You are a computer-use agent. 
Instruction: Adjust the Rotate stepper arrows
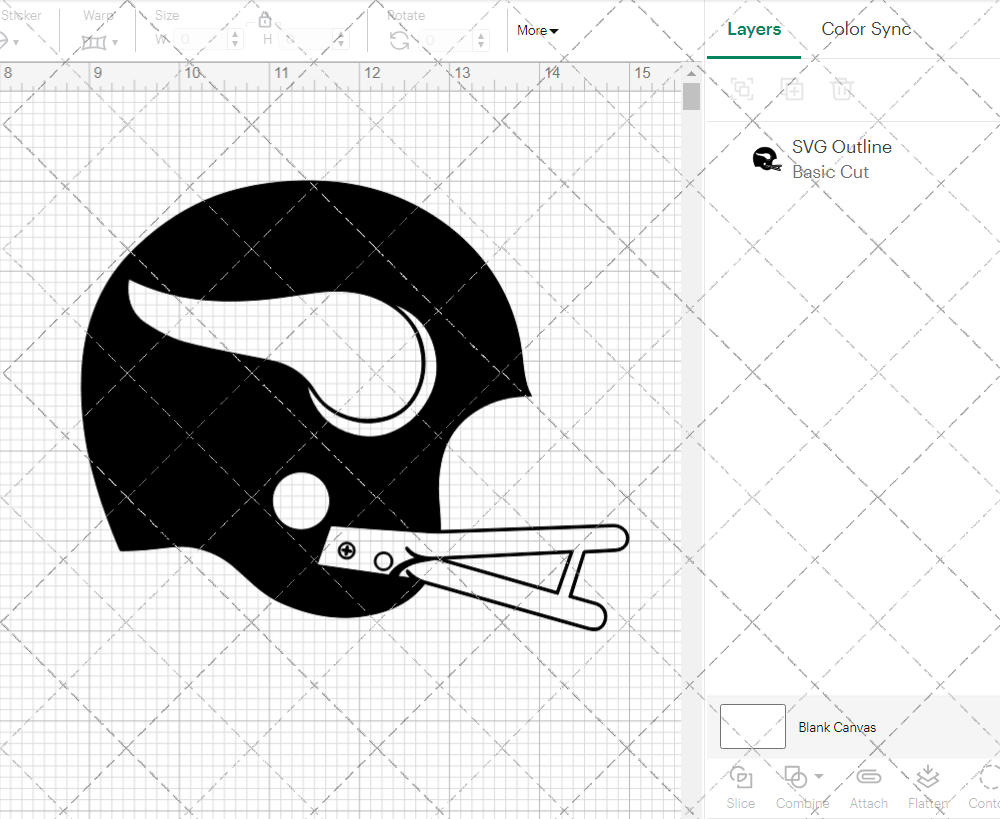coord(481,40)
